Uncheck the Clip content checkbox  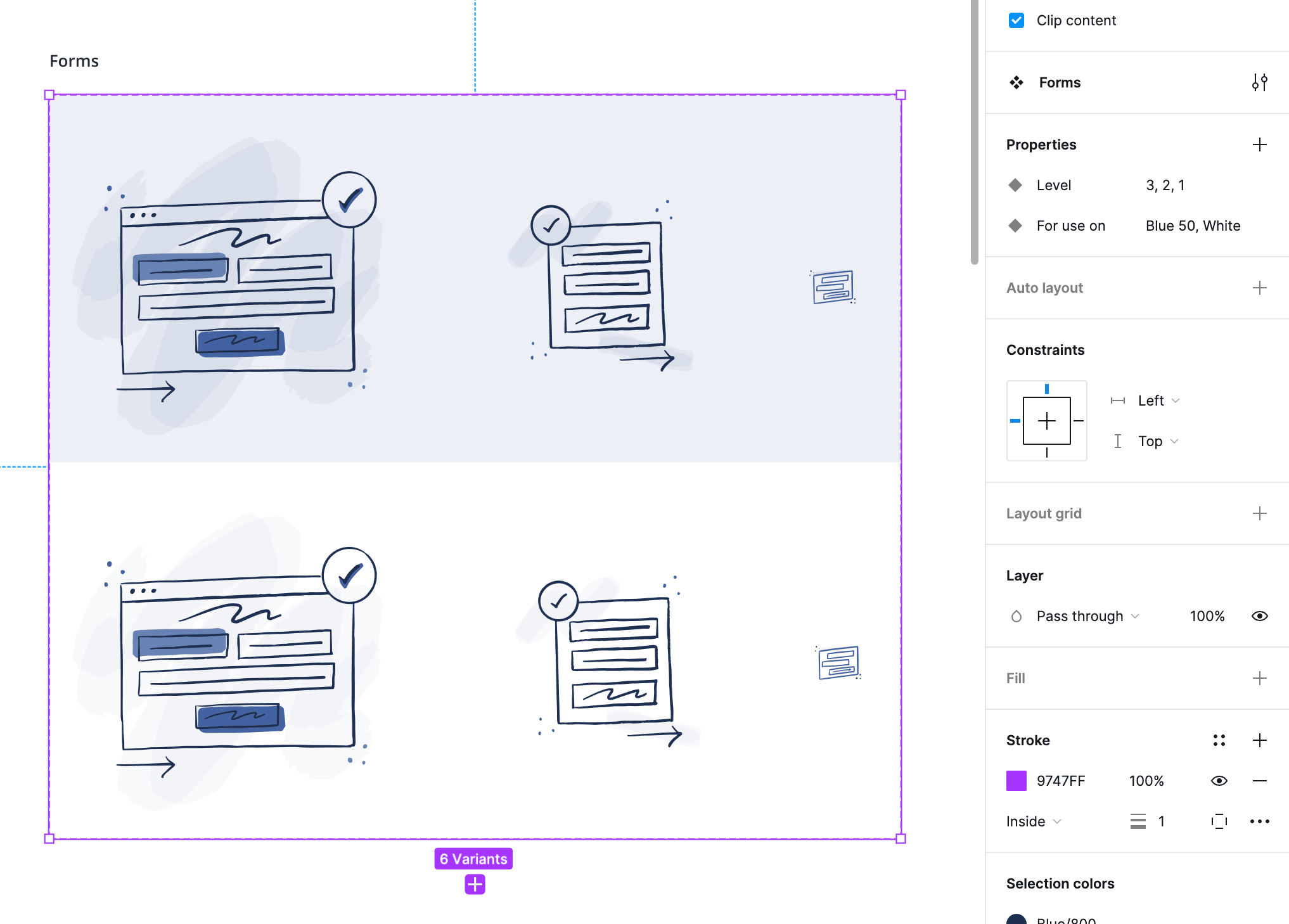click(x=1016, y=20)
